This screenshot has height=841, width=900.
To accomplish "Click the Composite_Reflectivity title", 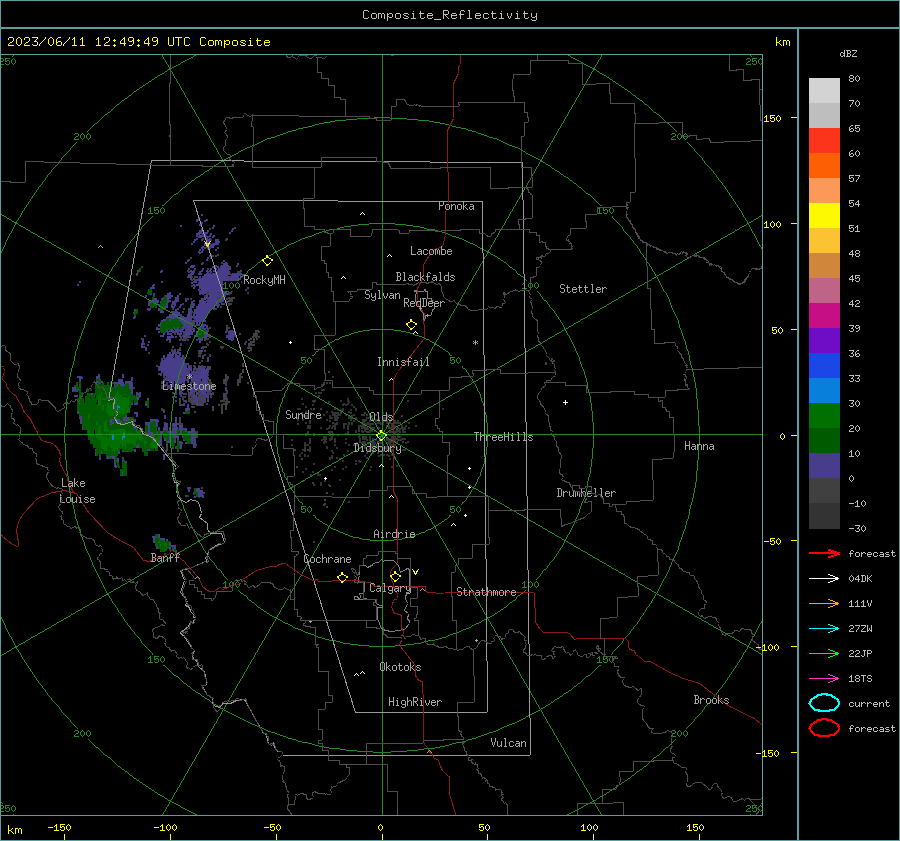I will (x=450, y=15).
